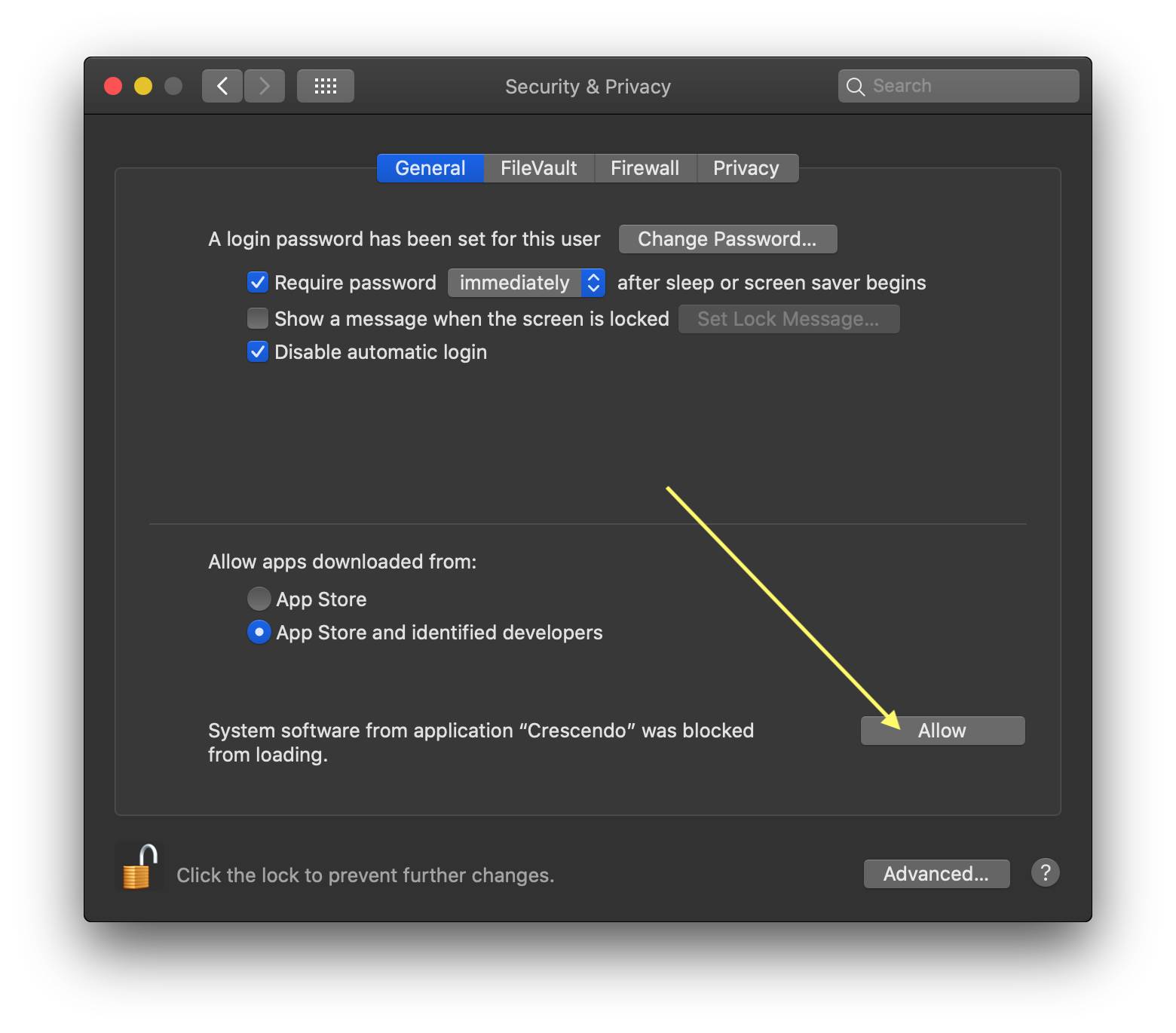
Task: Open Advanced security options
Action: click(936, 873)
